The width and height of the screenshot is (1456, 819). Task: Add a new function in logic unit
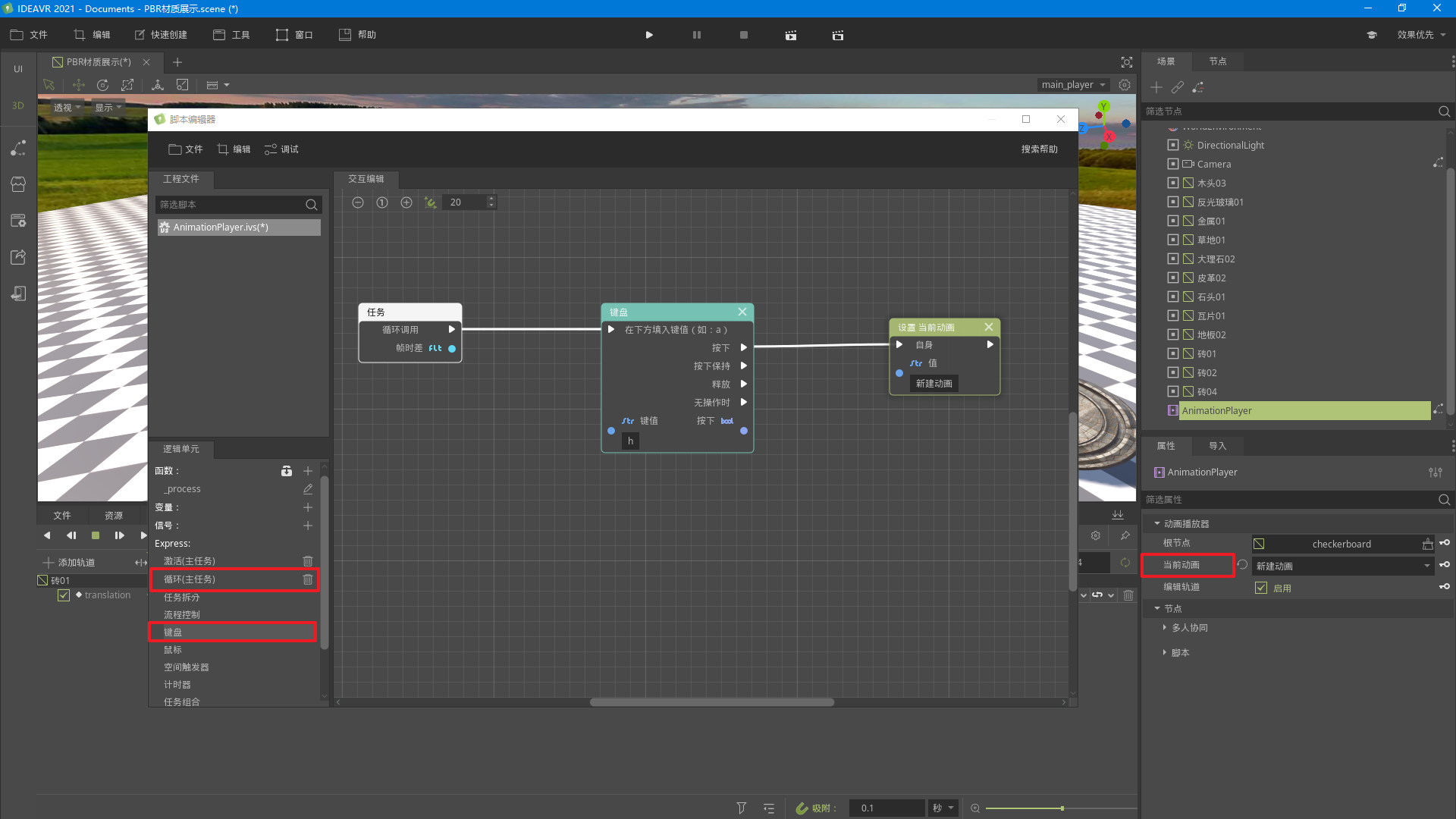(308, 471)
